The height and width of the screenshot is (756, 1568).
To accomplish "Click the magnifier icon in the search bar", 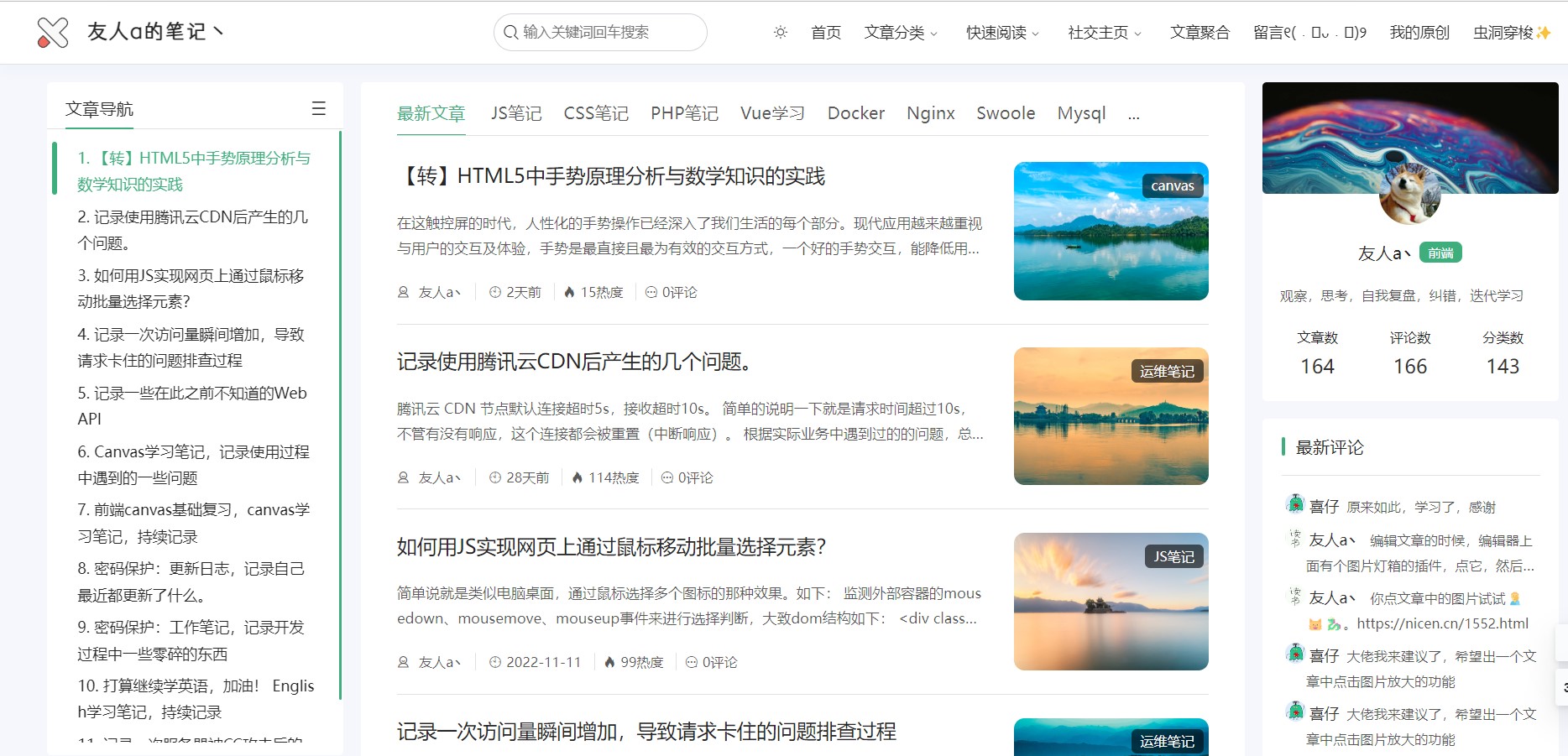I will pyautogui.click(x=510, y=33).
